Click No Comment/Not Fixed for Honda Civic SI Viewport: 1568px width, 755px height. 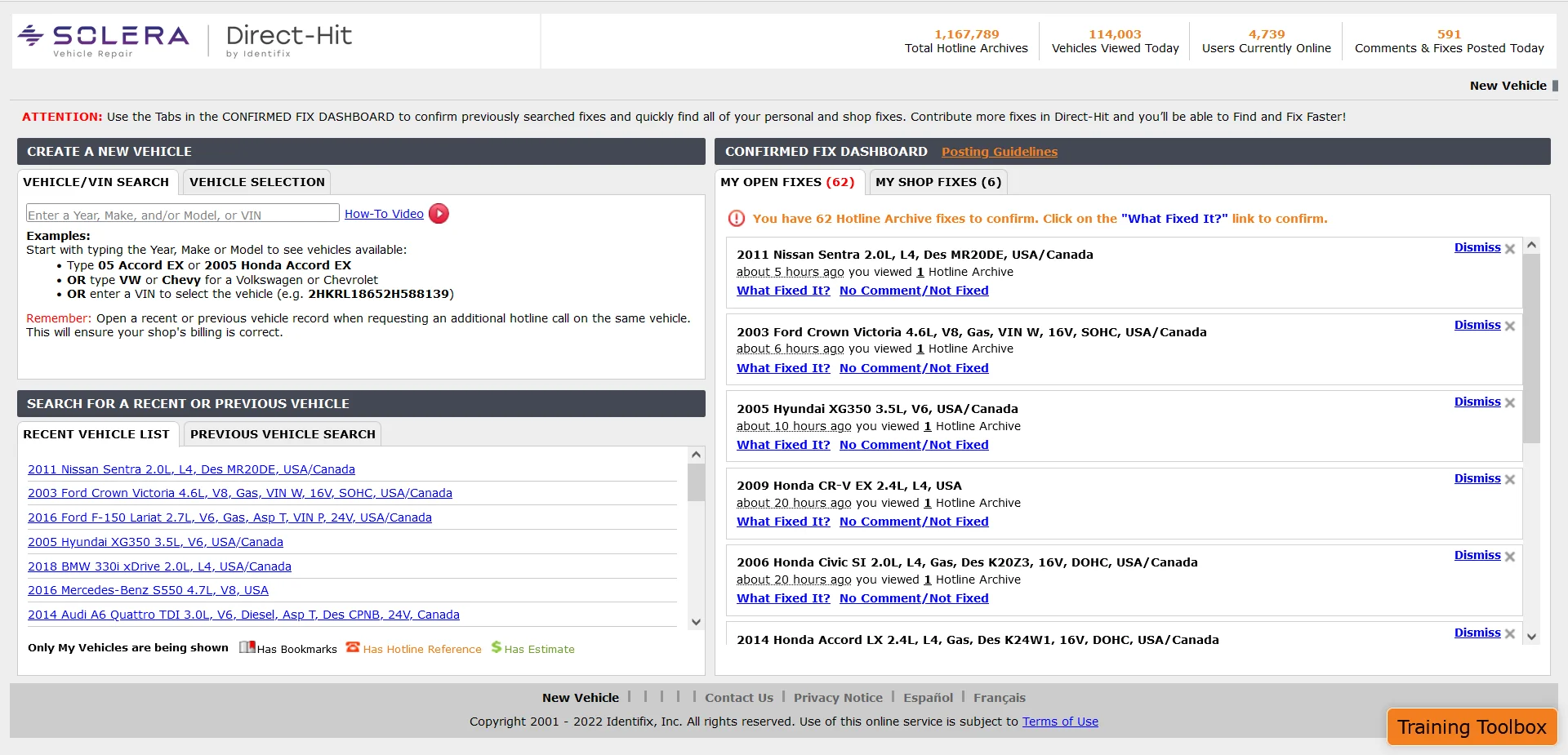pos(914,598)
